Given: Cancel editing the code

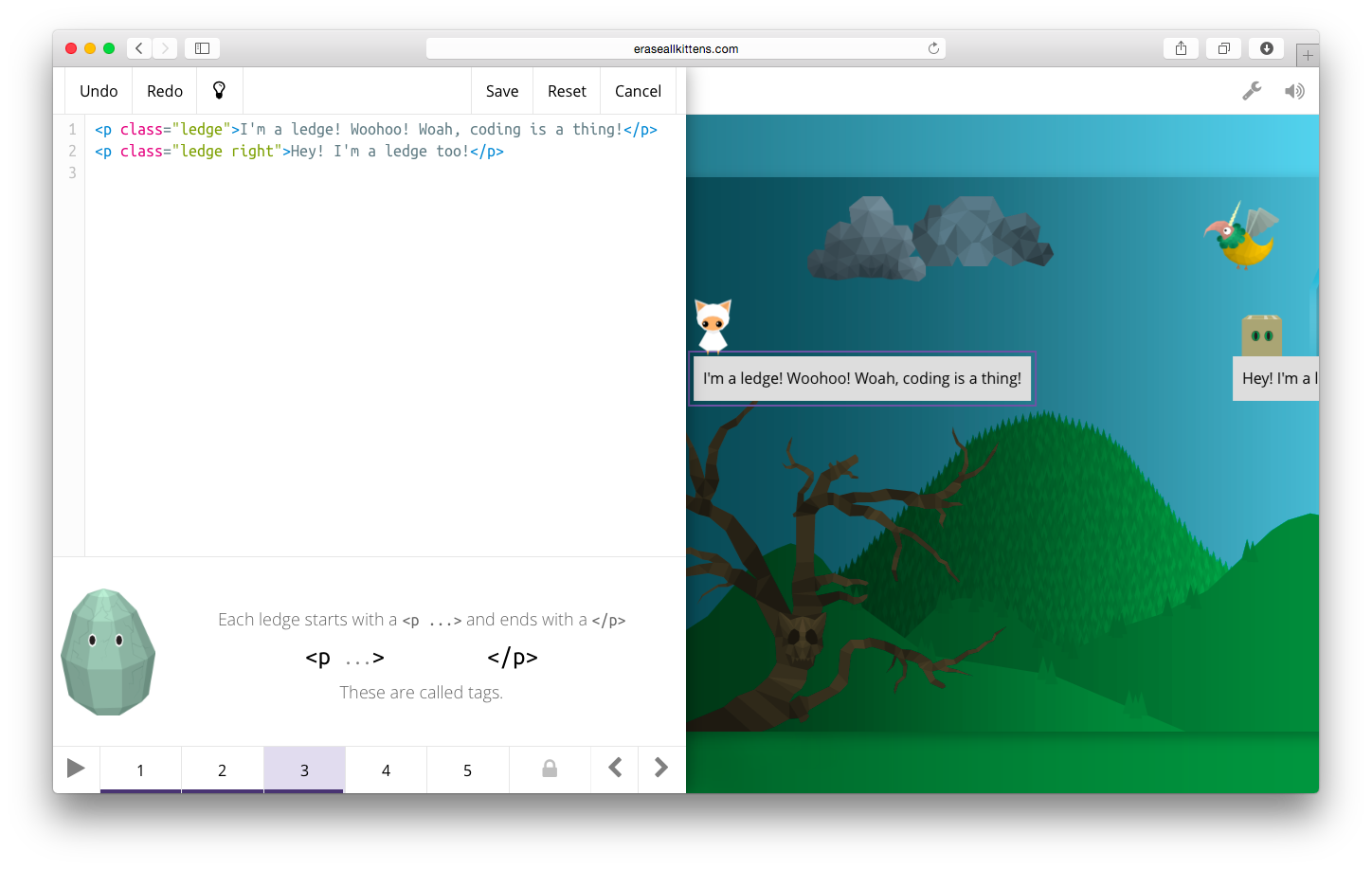Looking at the screenshot, I should click(638, 91).
